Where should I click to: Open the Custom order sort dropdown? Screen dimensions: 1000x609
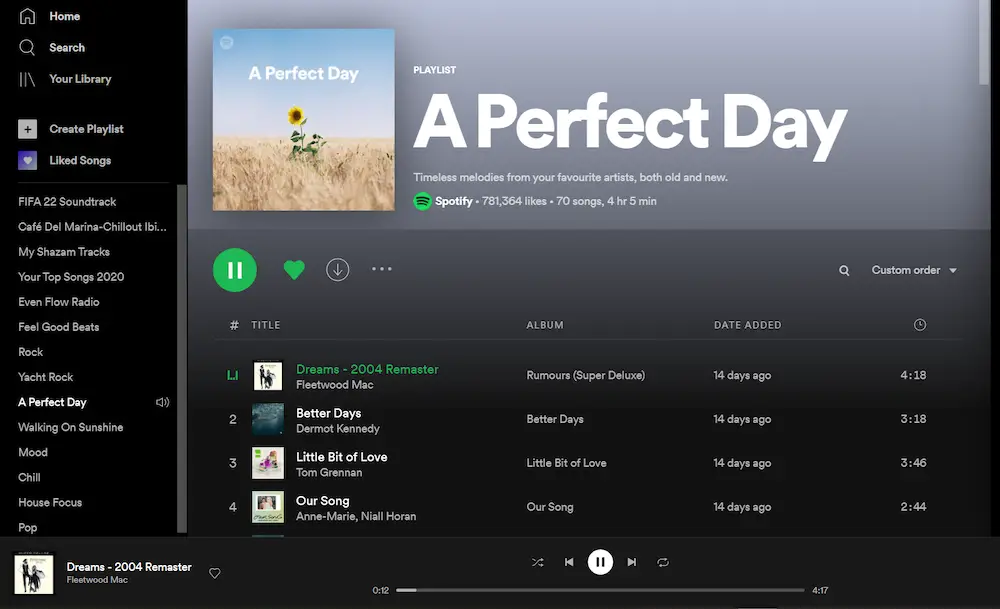tap(914, 270)
